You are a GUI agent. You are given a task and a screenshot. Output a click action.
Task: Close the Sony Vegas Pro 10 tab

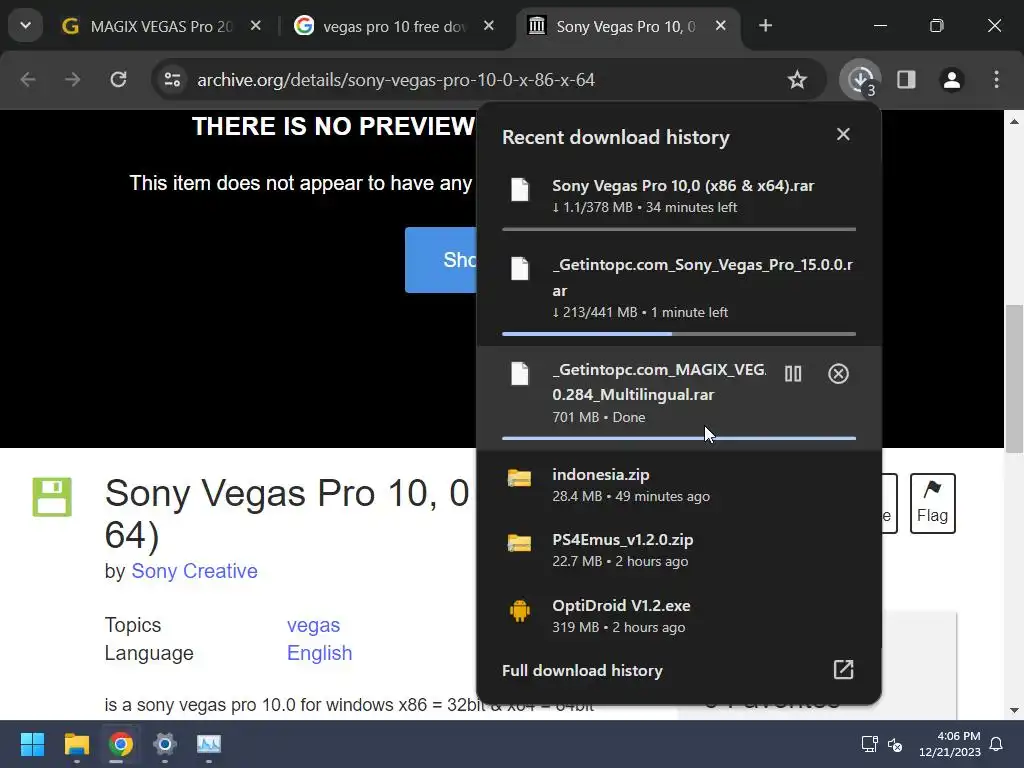tap(720, 26)
